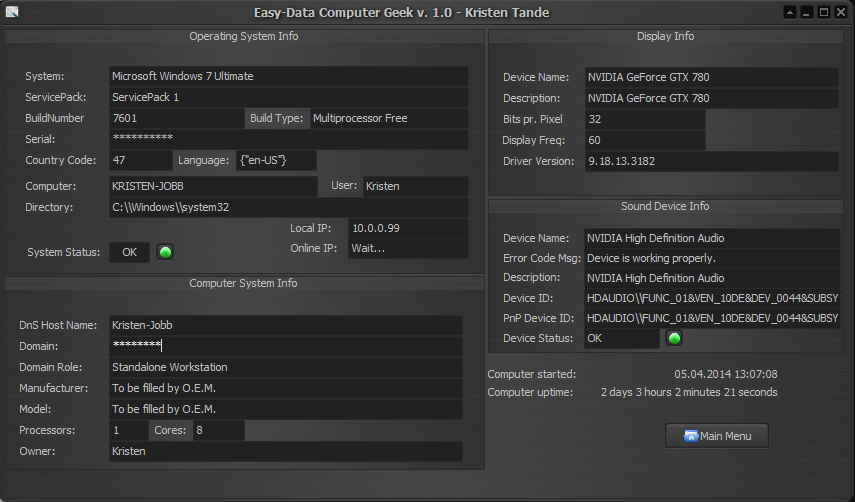Click the Computer System Info header
This screenshot has width=855, height=502.
point(243,283)
